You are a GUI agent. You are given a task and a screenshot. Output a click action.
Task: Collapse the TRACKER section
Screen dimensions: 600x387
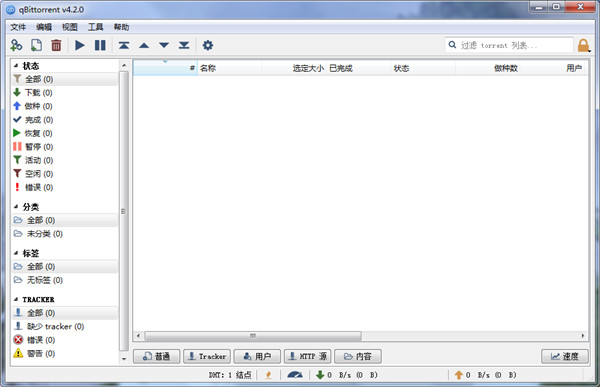16,299
